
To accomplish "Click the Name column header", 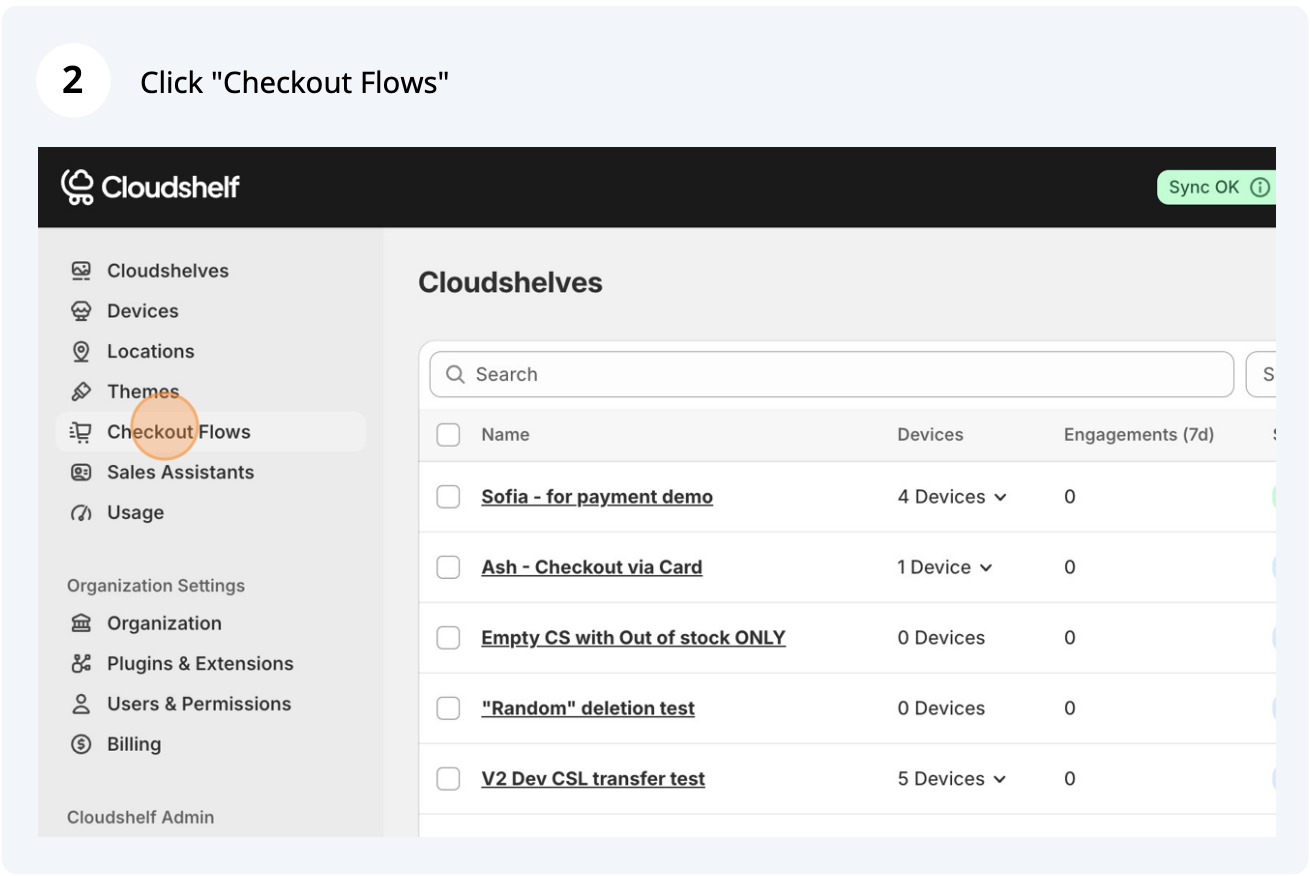I will pyautogui.click(x=505, y=435).
